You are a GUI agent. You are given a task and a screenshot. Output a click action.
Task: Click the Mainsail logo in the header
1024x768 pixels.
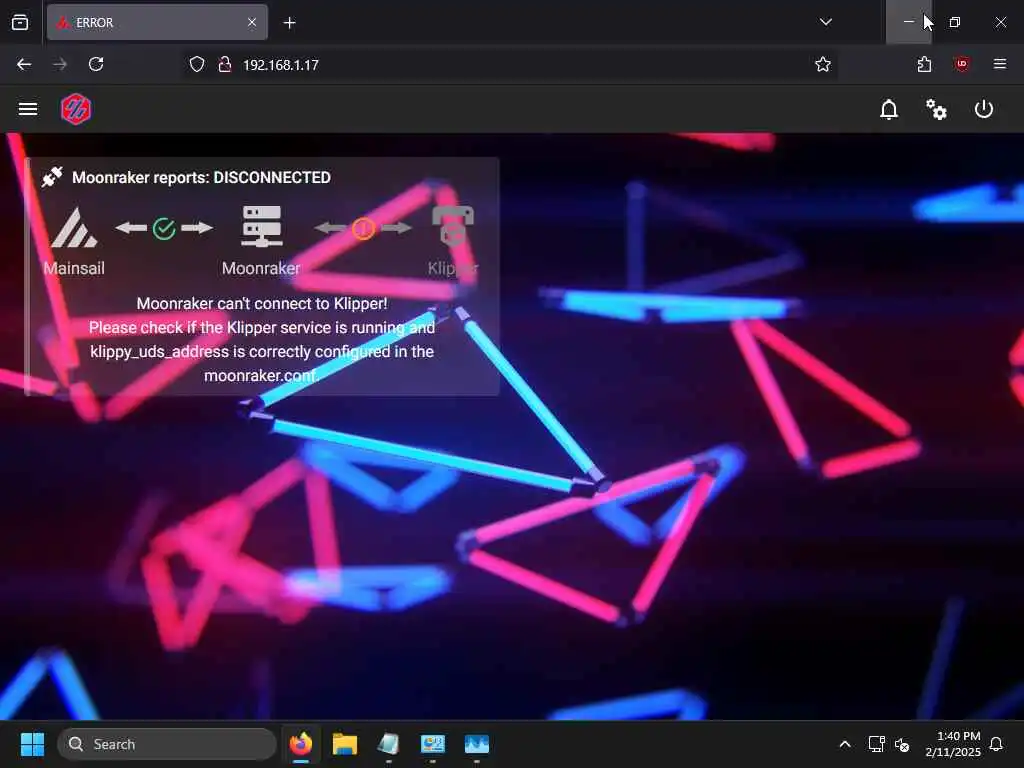pos(76,109)
